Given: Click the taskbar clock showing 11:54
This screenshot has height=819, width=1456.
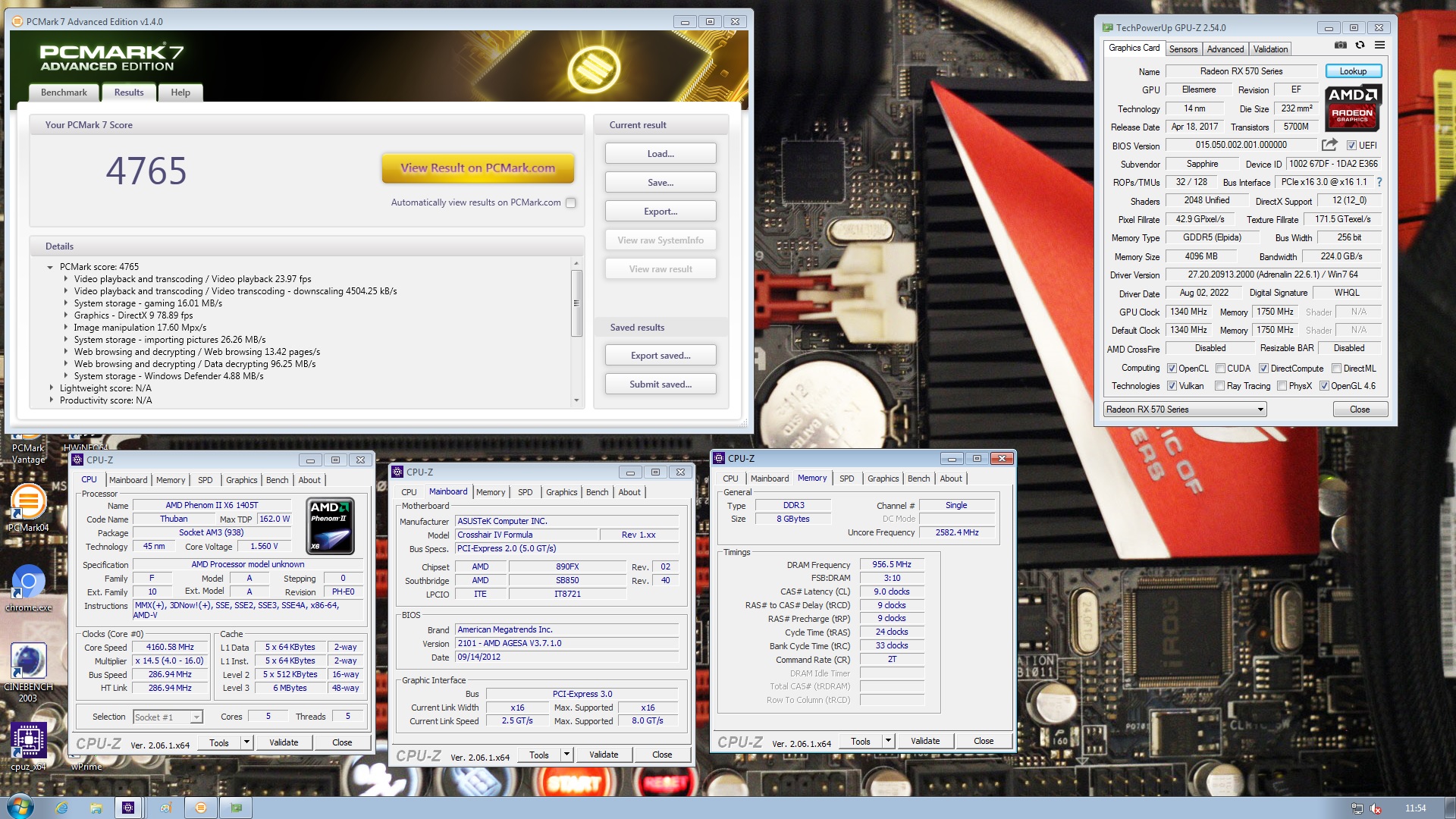Looking at the screenshot, I should coord(1415,808).
